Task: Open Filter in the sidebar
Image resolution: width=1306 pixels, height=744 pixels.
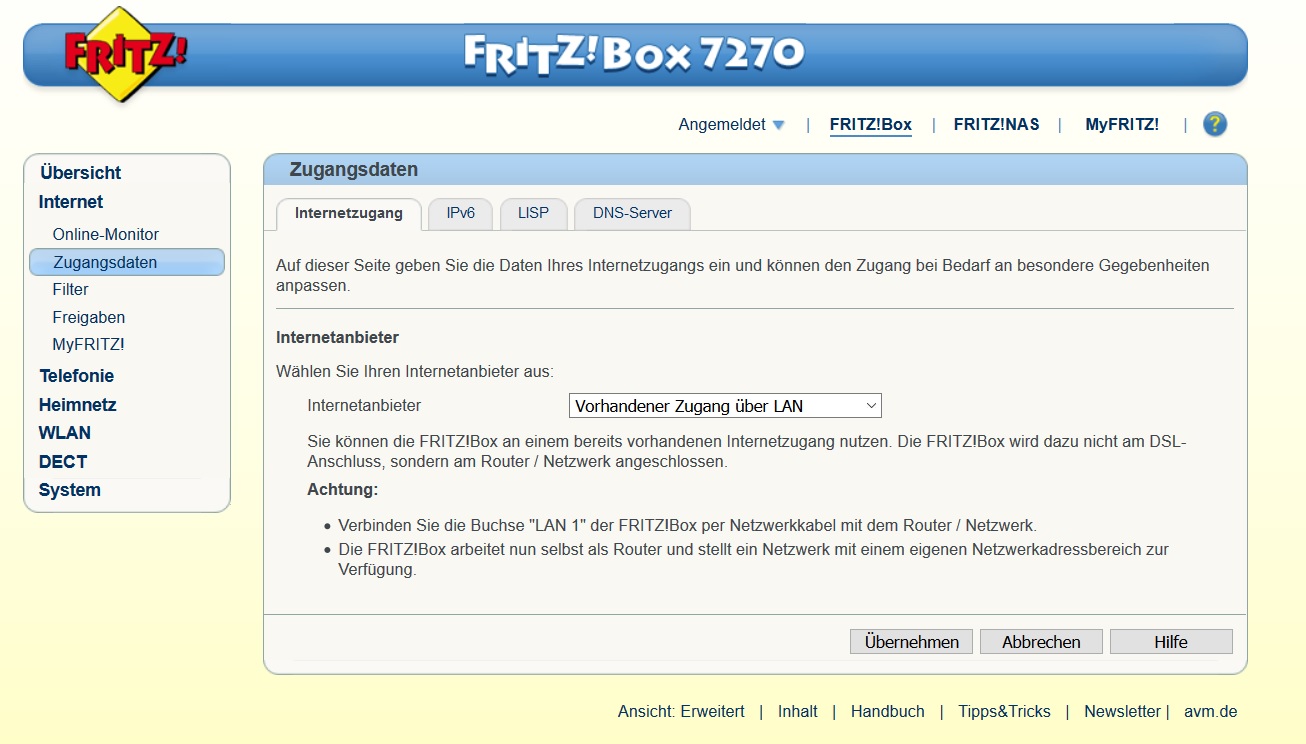Action: (x=71, y=289)
